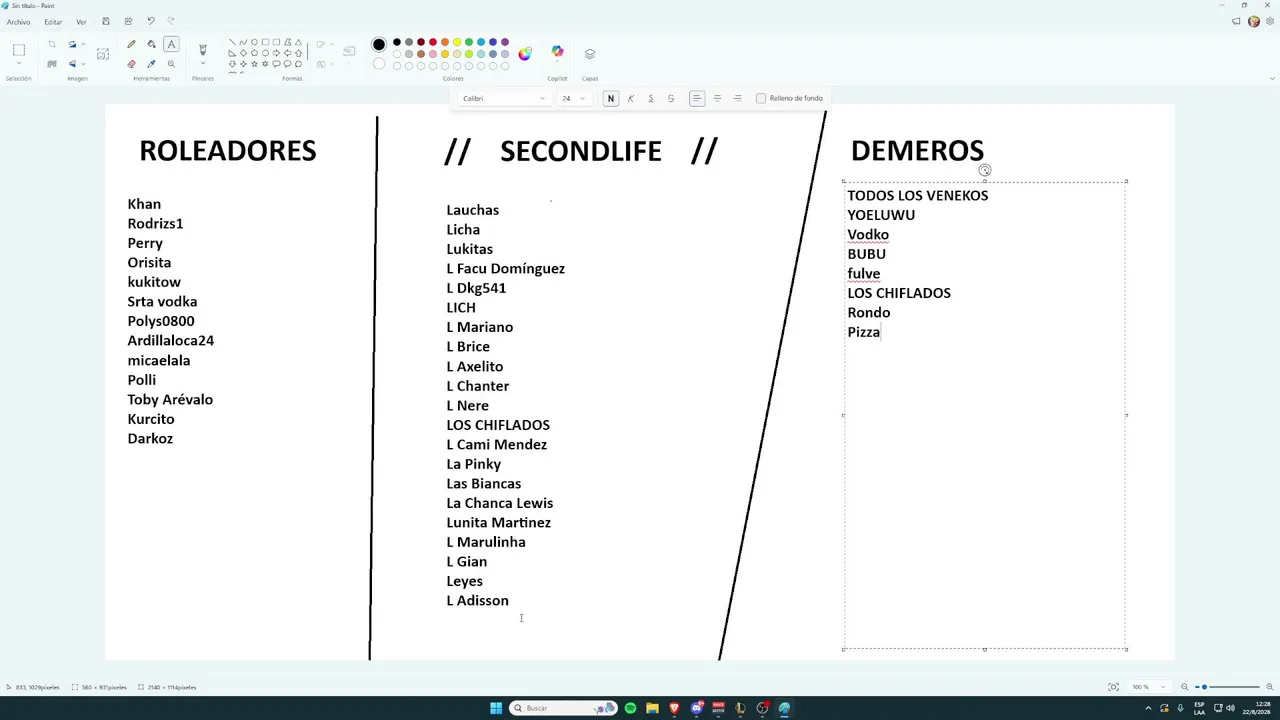Open the zoom level 100% dropdown
The image size is (1280, 720).
tap(1148, 687)
